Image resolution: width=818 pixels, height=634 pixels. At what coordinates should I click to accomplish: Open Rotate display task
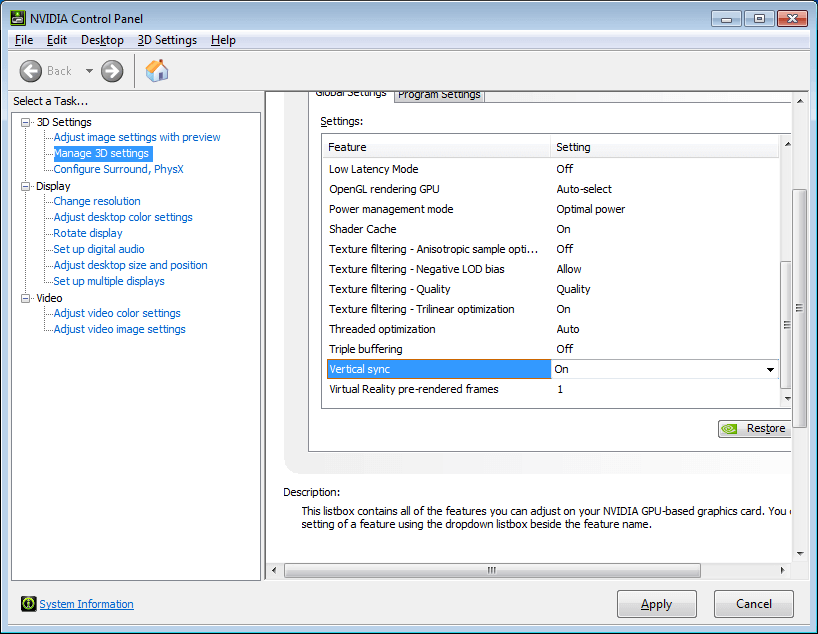coord(88,233)
